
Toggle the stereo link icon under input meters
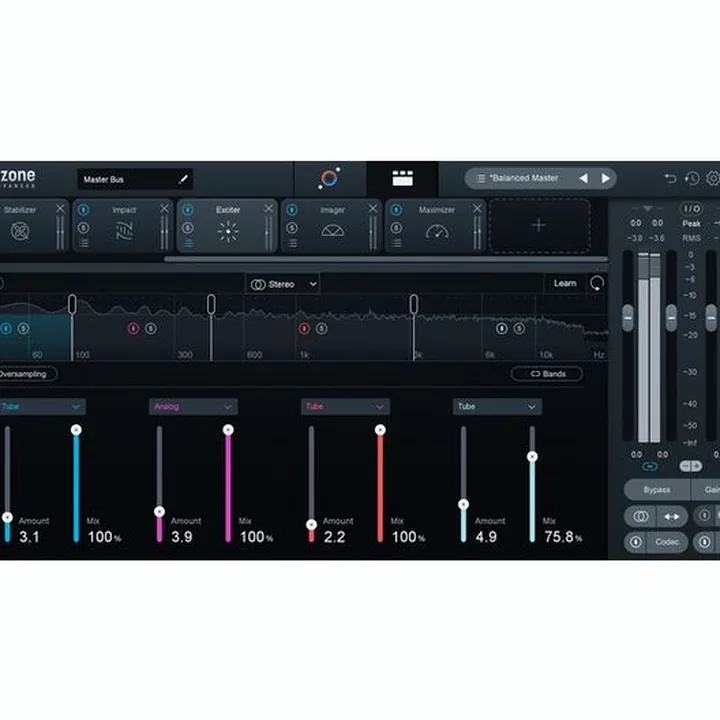(x=649, y=467)
